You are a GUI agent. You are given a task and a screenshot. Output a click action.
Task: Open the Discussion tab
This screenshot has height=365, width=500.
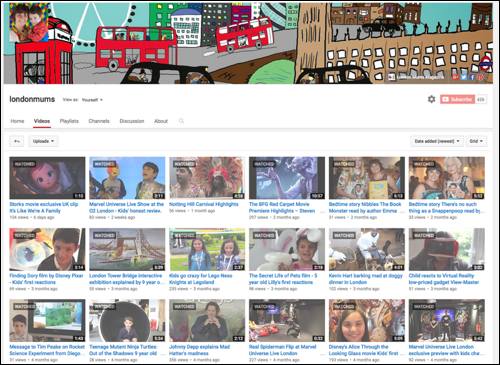coord(132,121)
